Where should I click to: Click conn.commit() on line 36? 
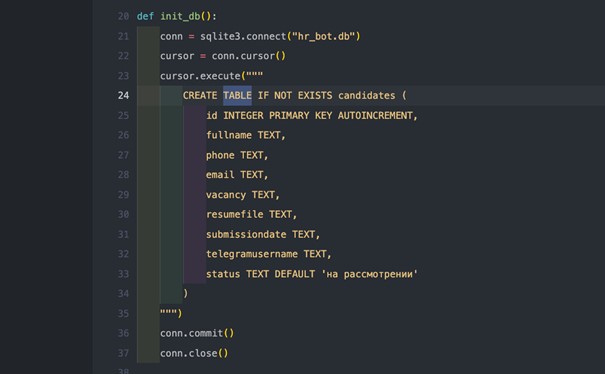[x=197, y=333]
